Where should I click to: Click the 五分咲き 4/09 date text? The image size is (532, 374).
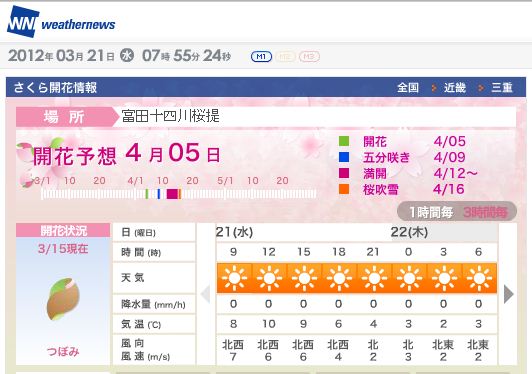450,157
